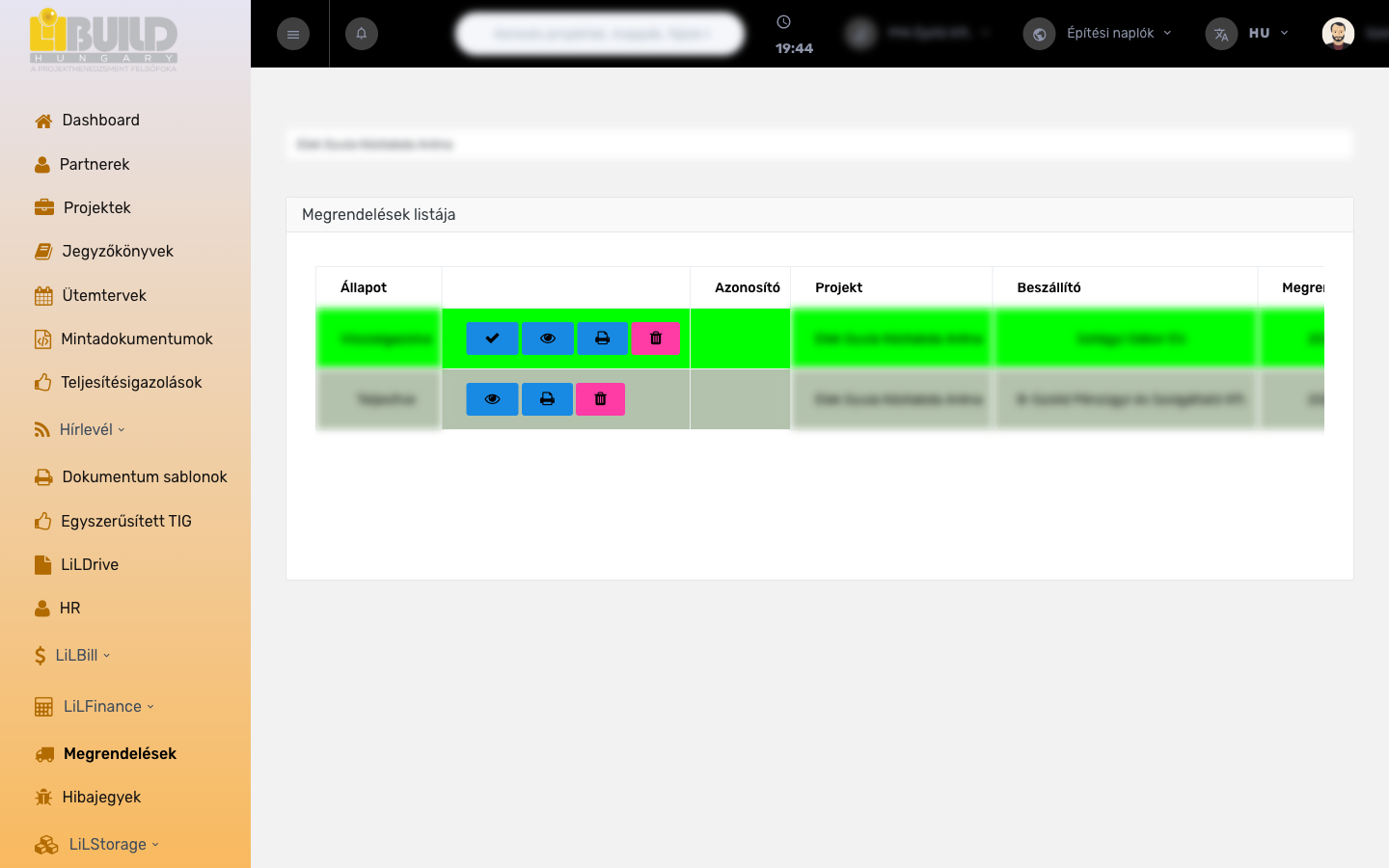Expand the LiLFinance submenu chevron
Screen dimensions: 1389x868
click(150, 707)
